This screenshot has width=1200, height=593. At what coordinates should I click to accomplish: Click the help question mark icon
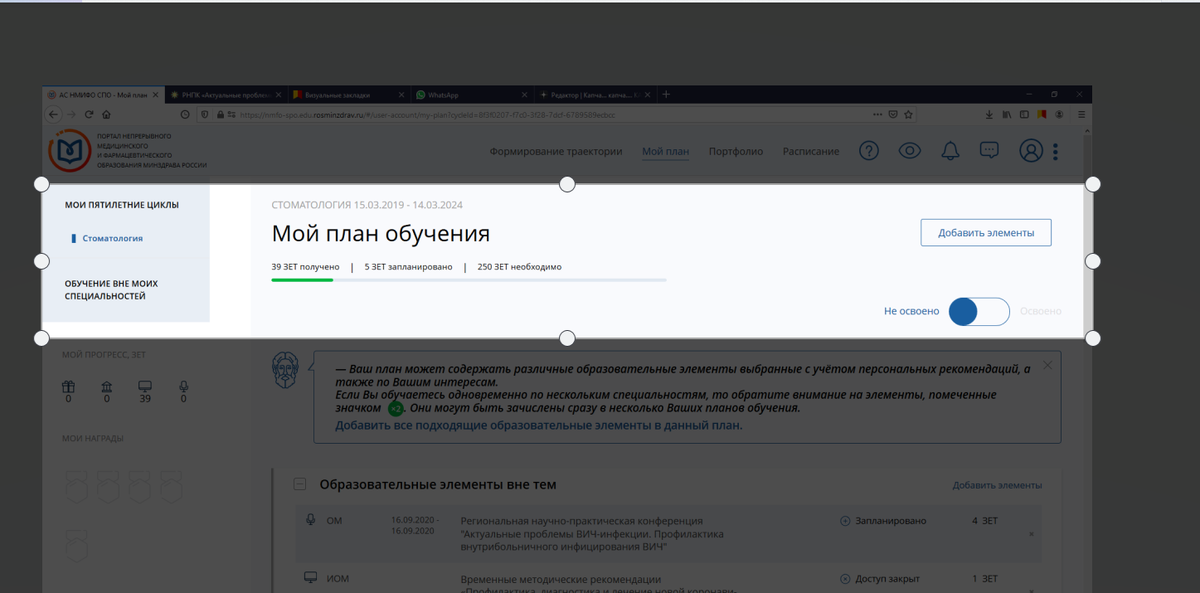(x=869, y=151)
